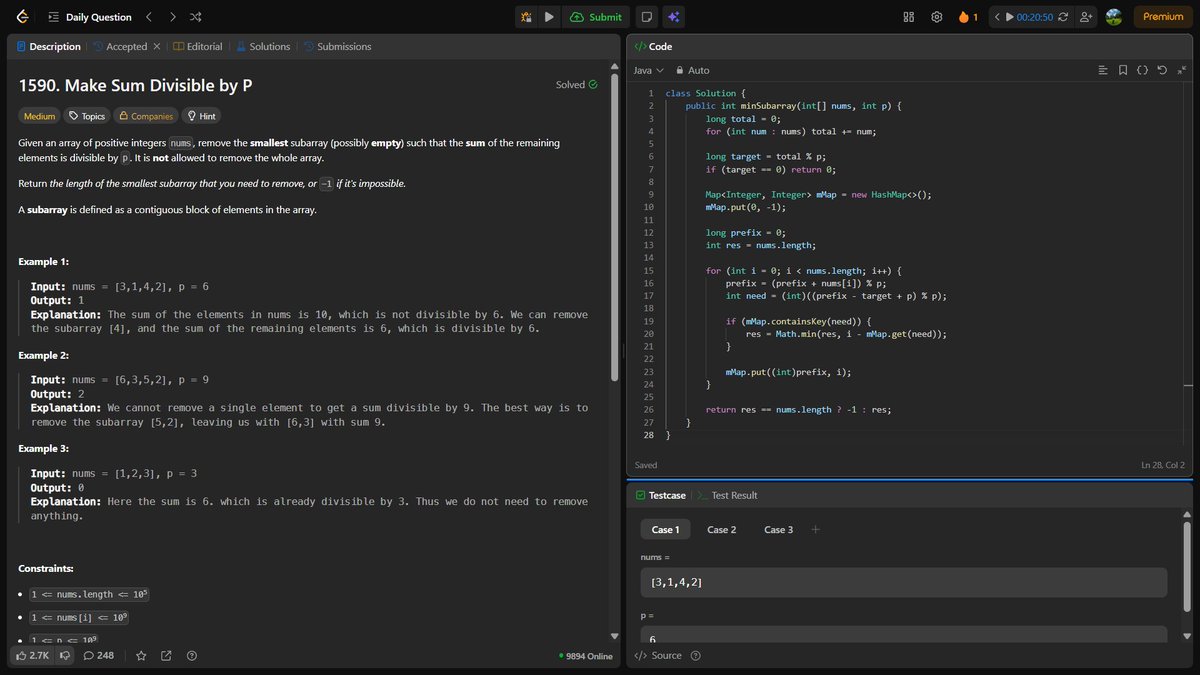
Task: Submit the solution
Action: pyautogui.click(x=596, y=16)
